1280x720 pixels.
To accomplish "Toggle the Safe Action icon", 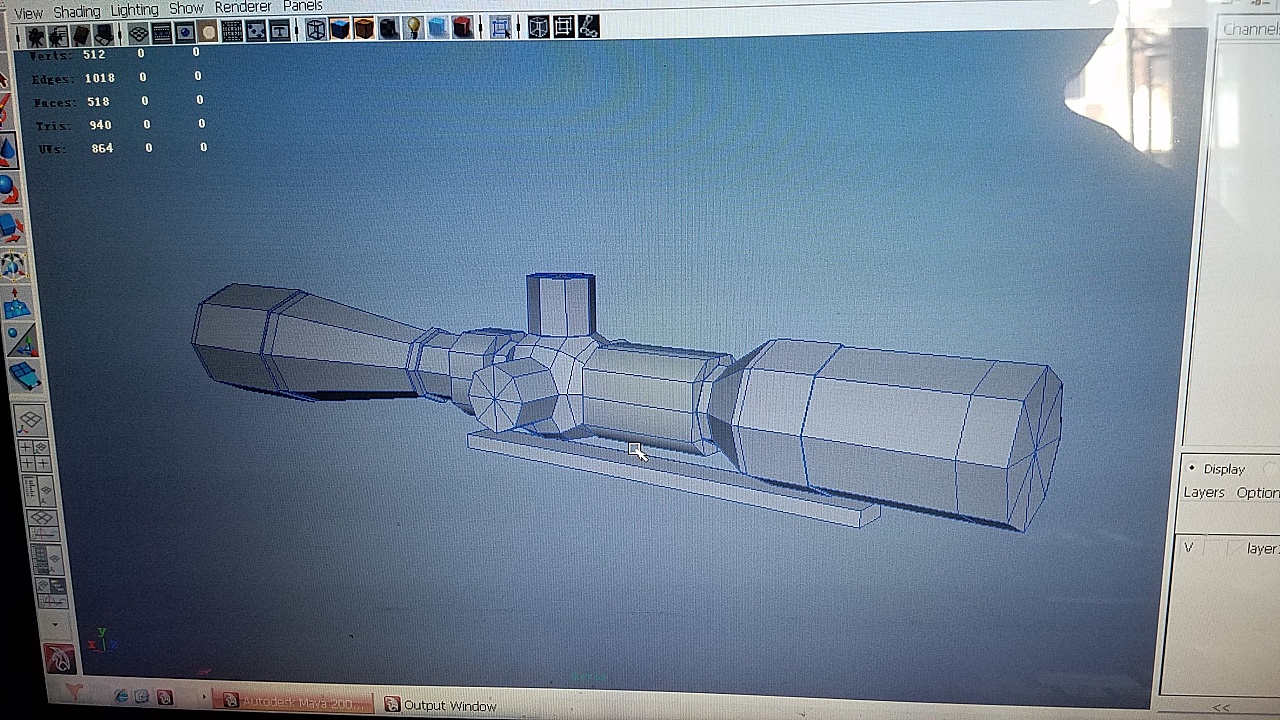I will pyautogui.click(x=256, y=31).
